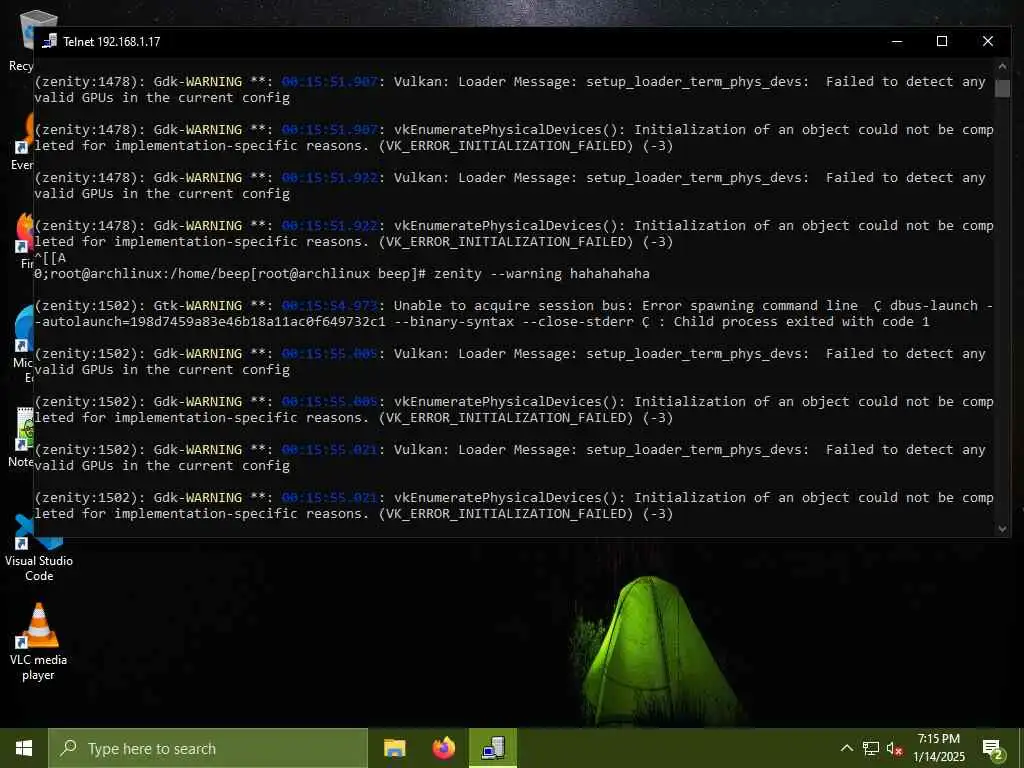Select the Firefox desktop shortcut icon

(25, 240)
